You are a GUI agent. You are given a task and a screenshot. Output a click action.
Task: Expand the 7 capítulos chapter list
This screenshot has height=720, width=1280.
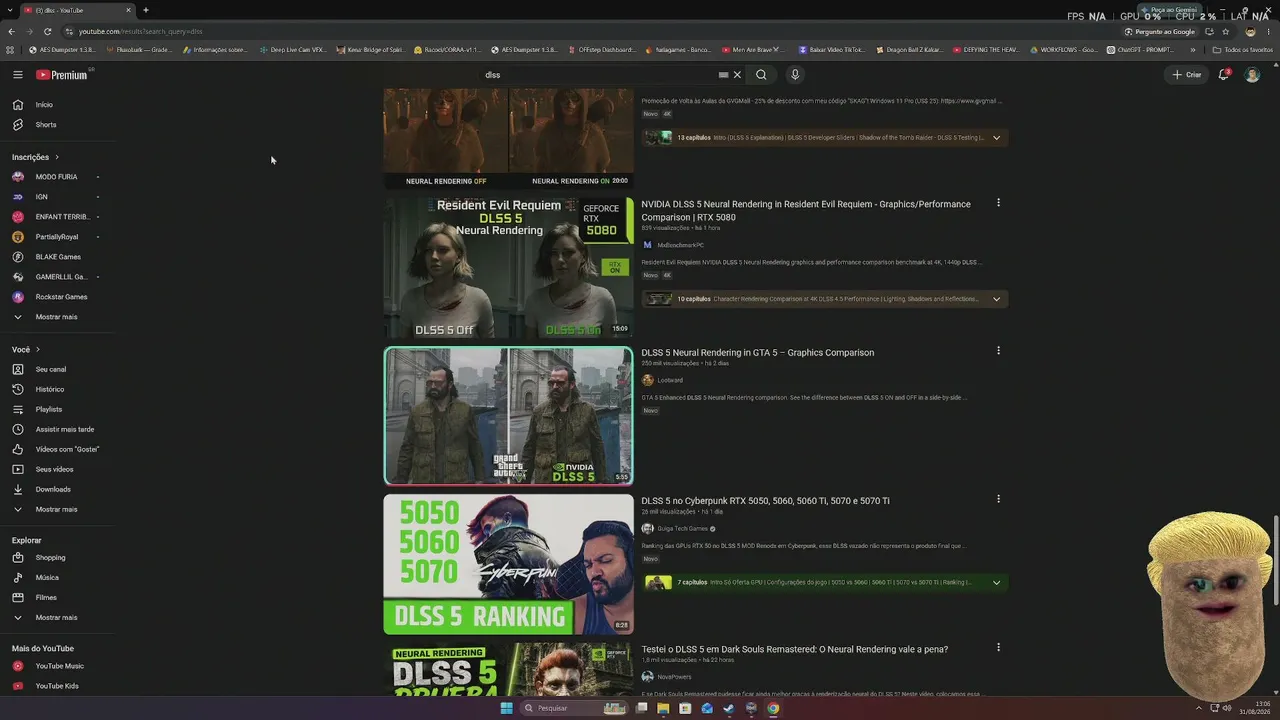[x=996, y=582]
